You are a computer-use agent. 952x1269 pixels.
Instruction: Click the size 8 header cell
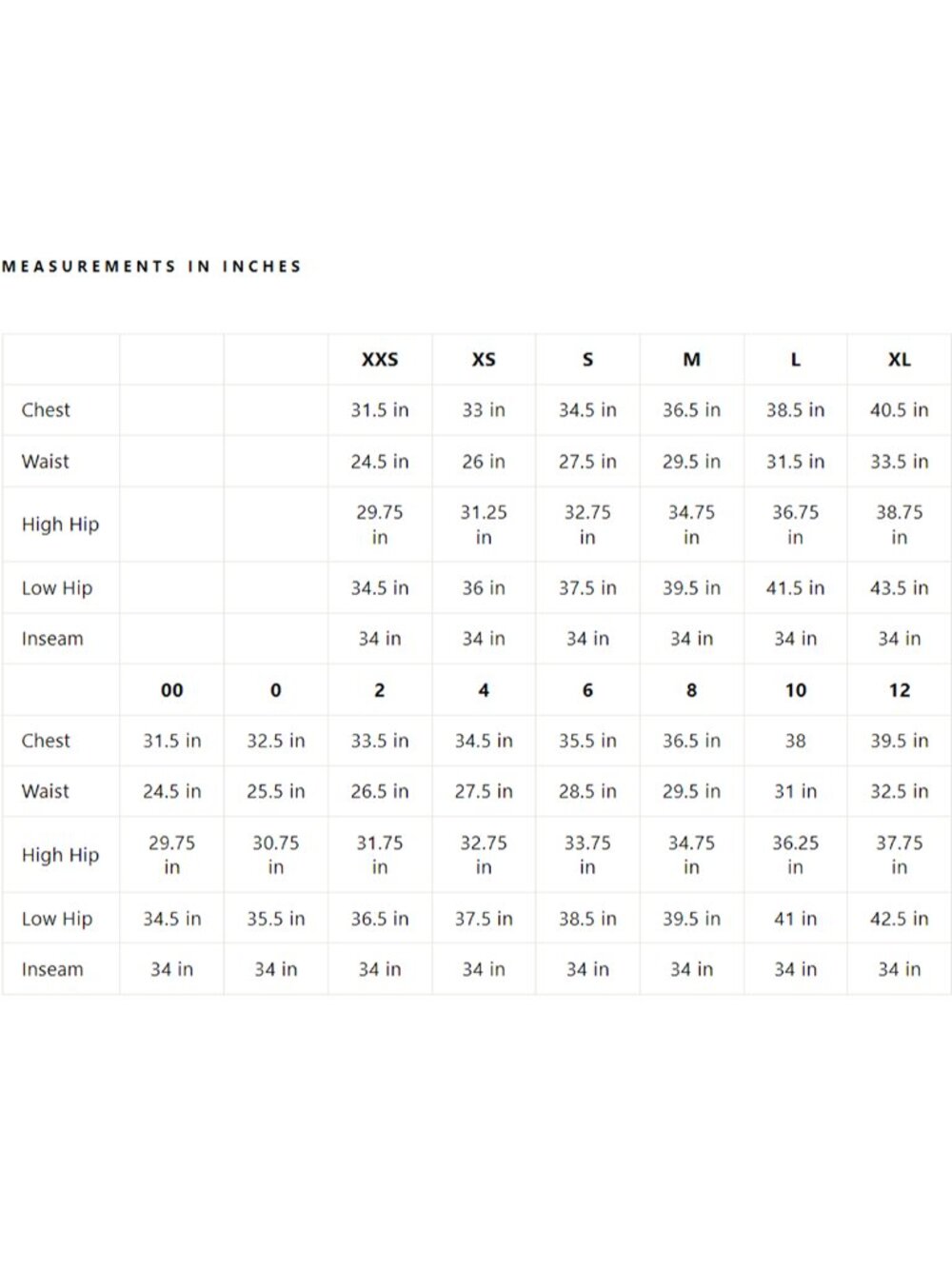(x=691, y=690)
